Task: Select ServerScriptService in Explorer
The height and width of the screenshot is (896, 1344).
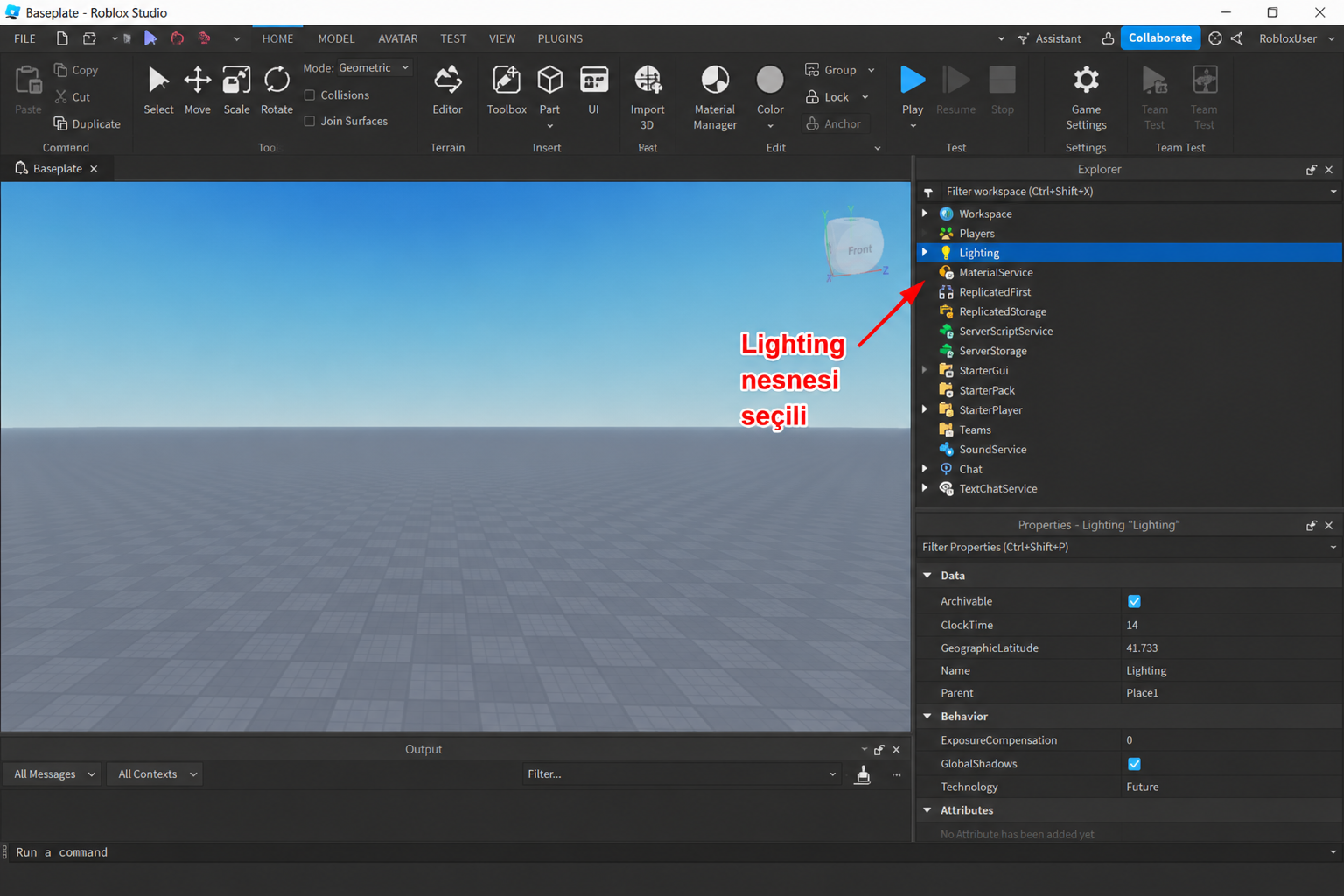Action: pos(1006,332)
